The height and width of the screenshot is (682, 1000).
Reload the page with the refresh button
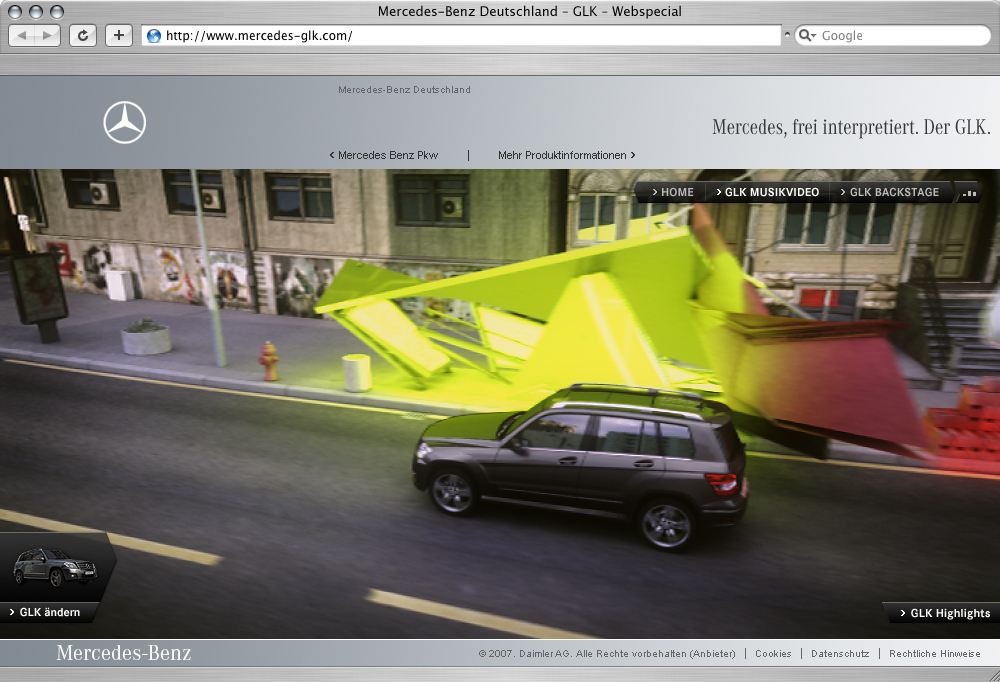[x=83, y=36]
